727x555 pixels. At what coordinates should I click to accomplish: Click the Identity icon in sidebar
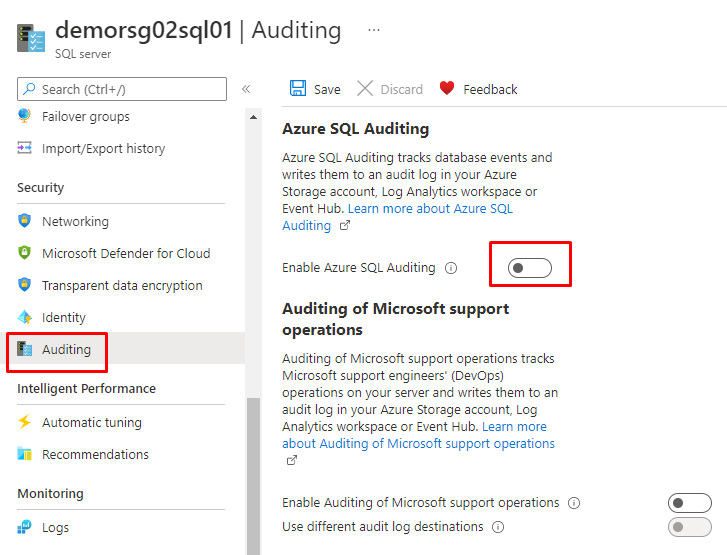click(x=25, y=317)
